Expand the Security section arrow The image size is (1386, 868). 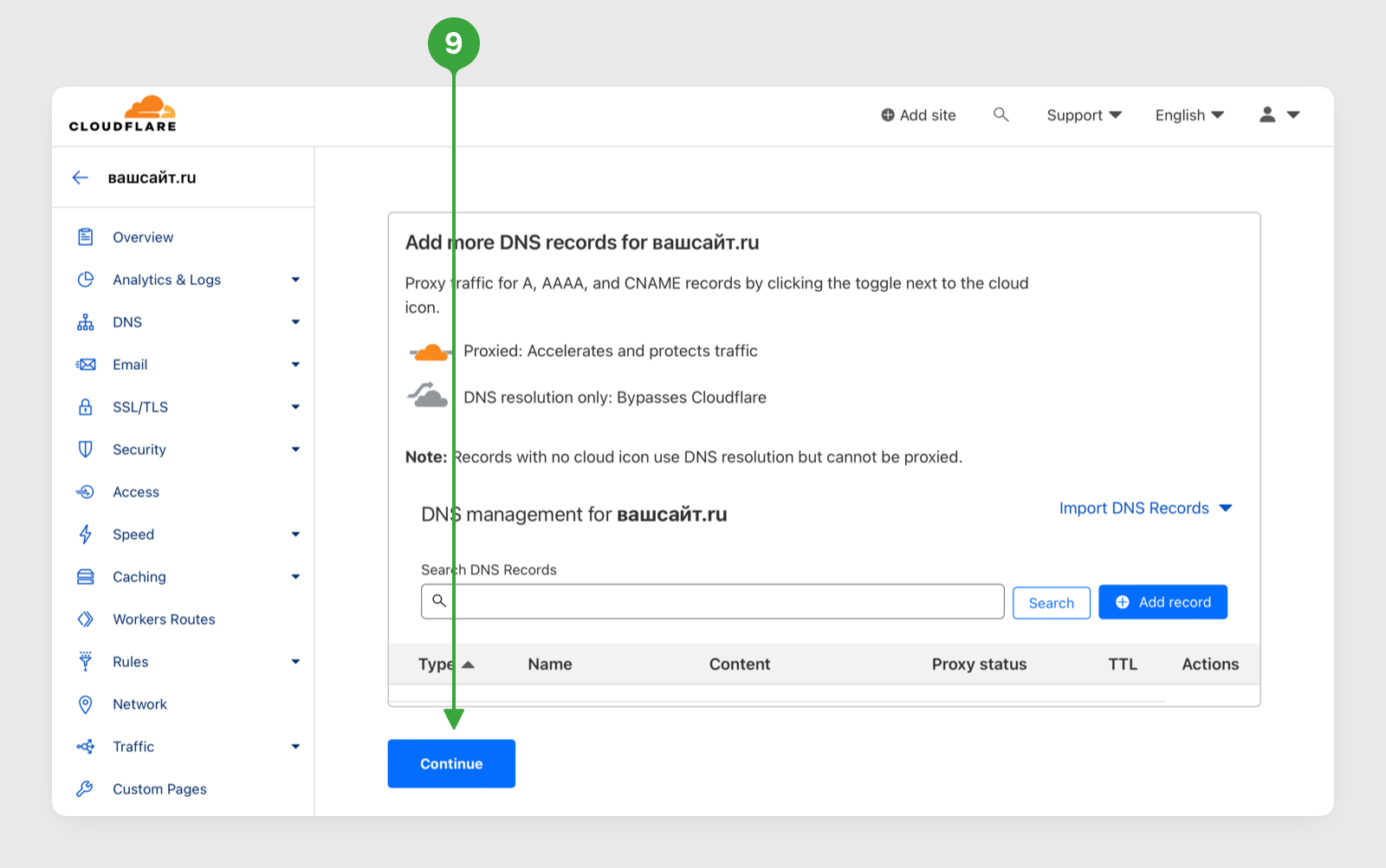click(x=295, y=450)
